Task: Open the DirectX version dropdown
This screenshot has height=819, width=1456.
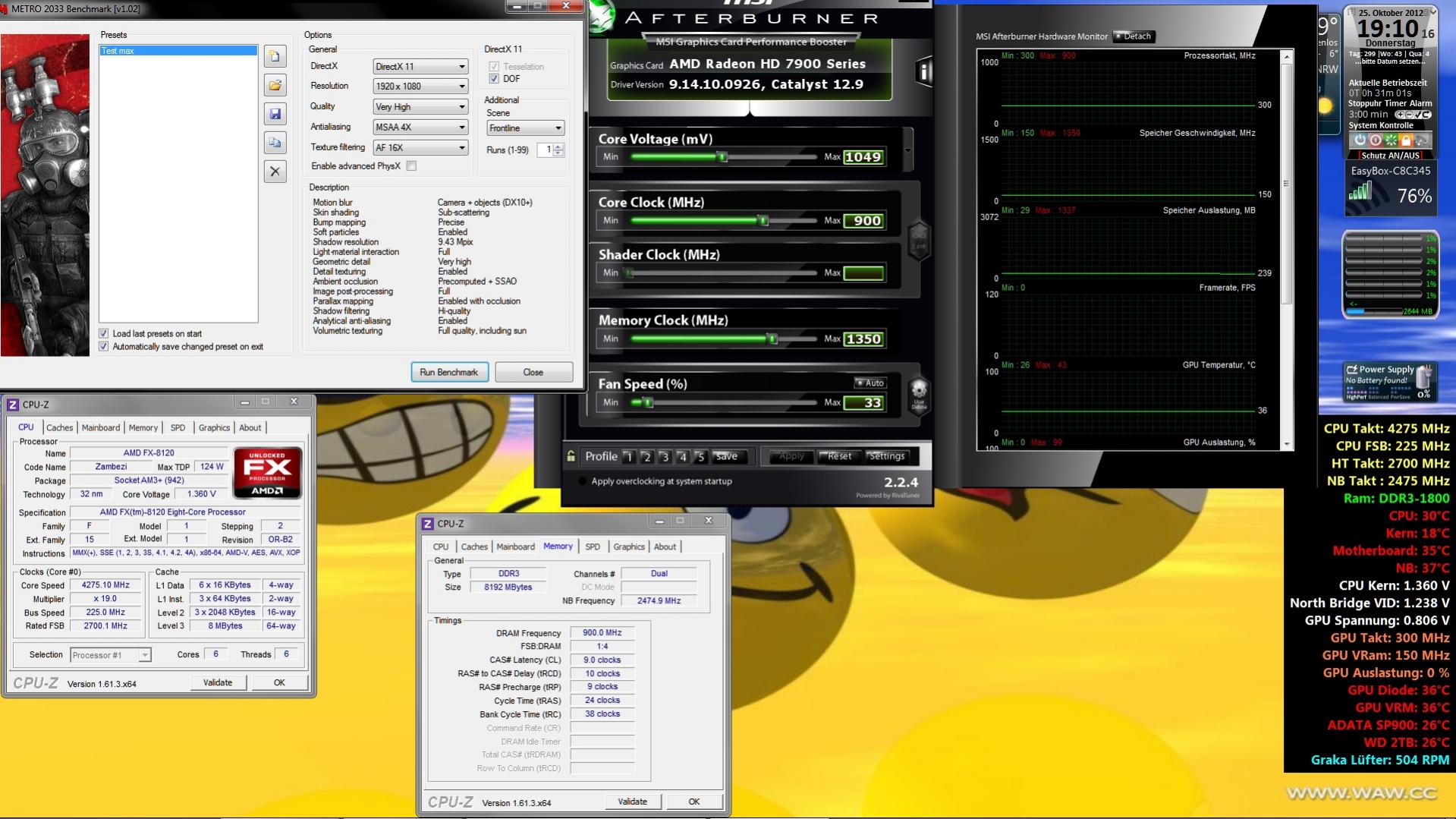Action: coord(420,67)
